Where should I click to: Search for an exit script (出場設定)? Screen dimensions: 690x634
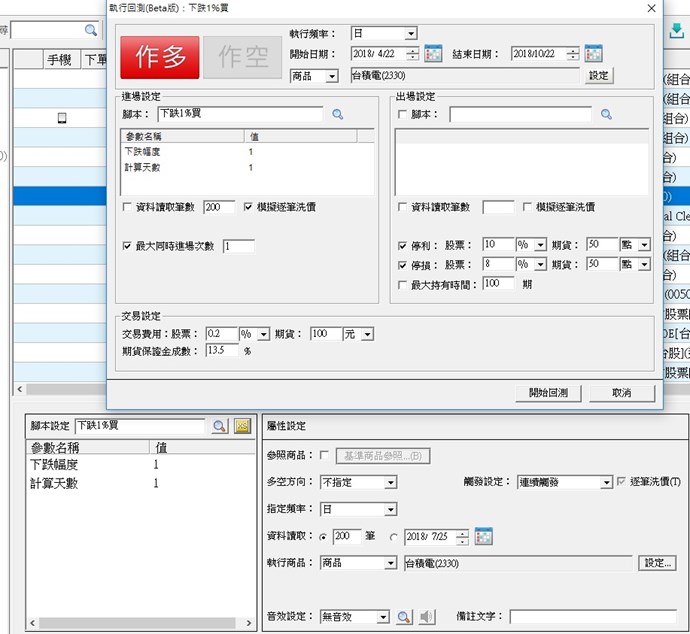point(606,115)
